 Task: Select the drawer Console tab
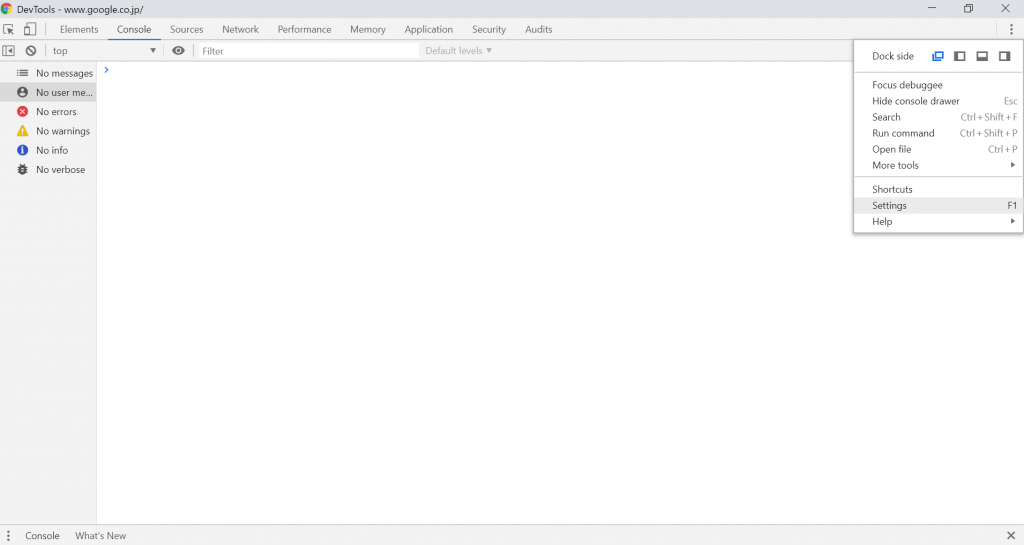42,536
